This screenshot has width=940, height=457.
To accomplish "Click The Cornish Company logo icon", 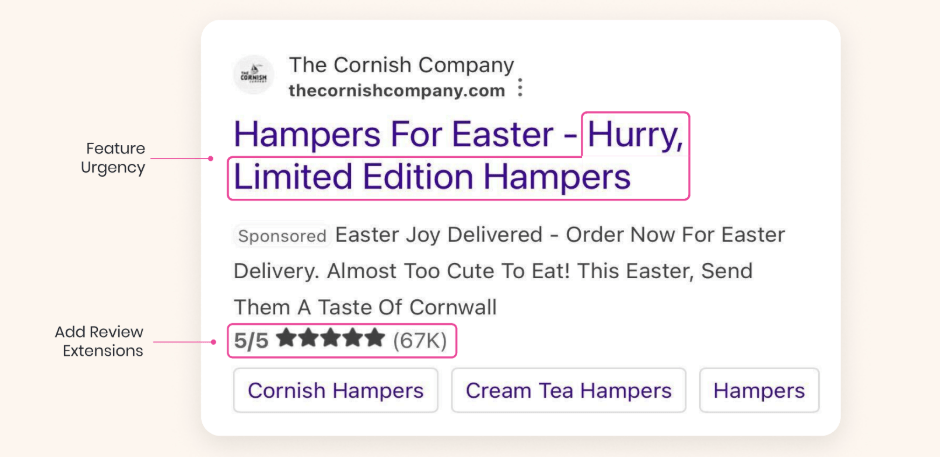I will point(253,76).
